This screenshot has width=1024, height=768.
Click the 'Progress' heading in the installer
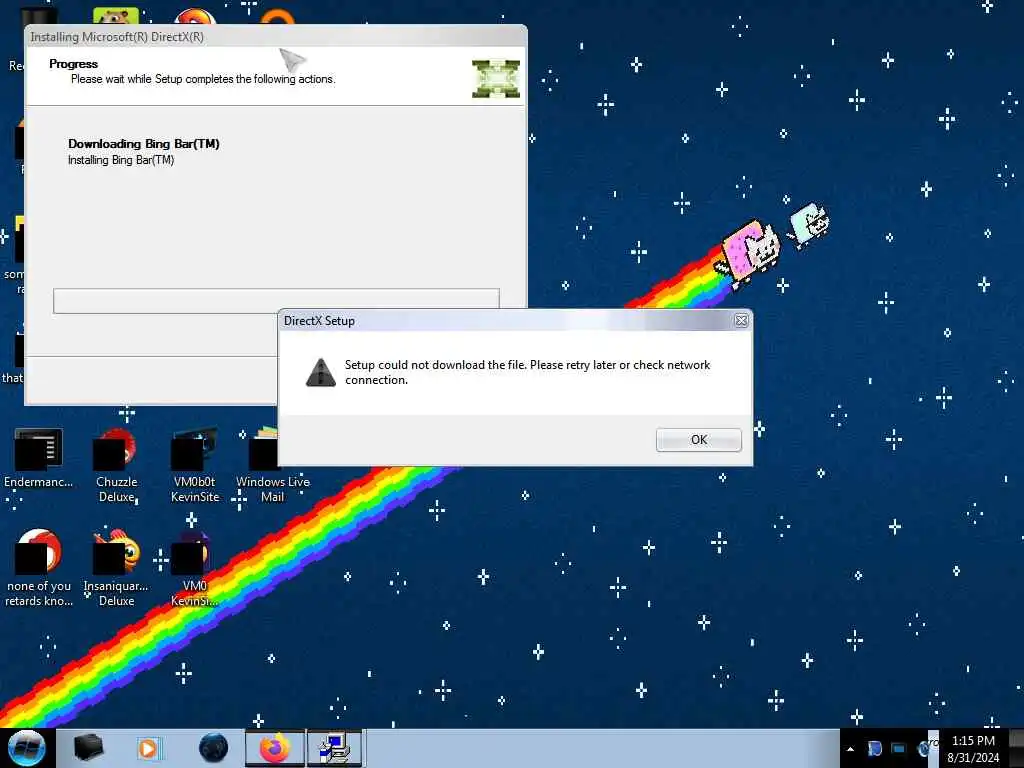pos(73,64)
